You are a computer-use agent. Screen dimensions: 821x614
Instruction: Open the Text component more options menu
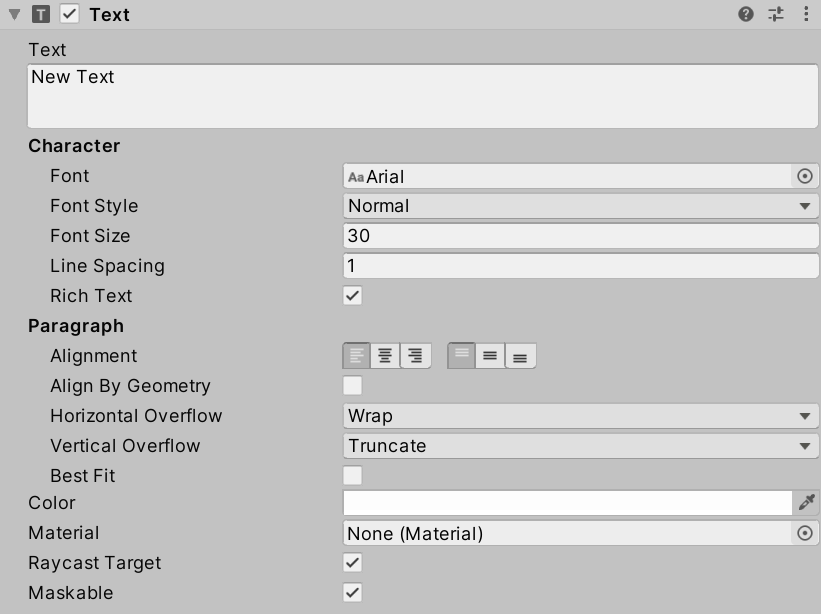[x=806, y=14]
